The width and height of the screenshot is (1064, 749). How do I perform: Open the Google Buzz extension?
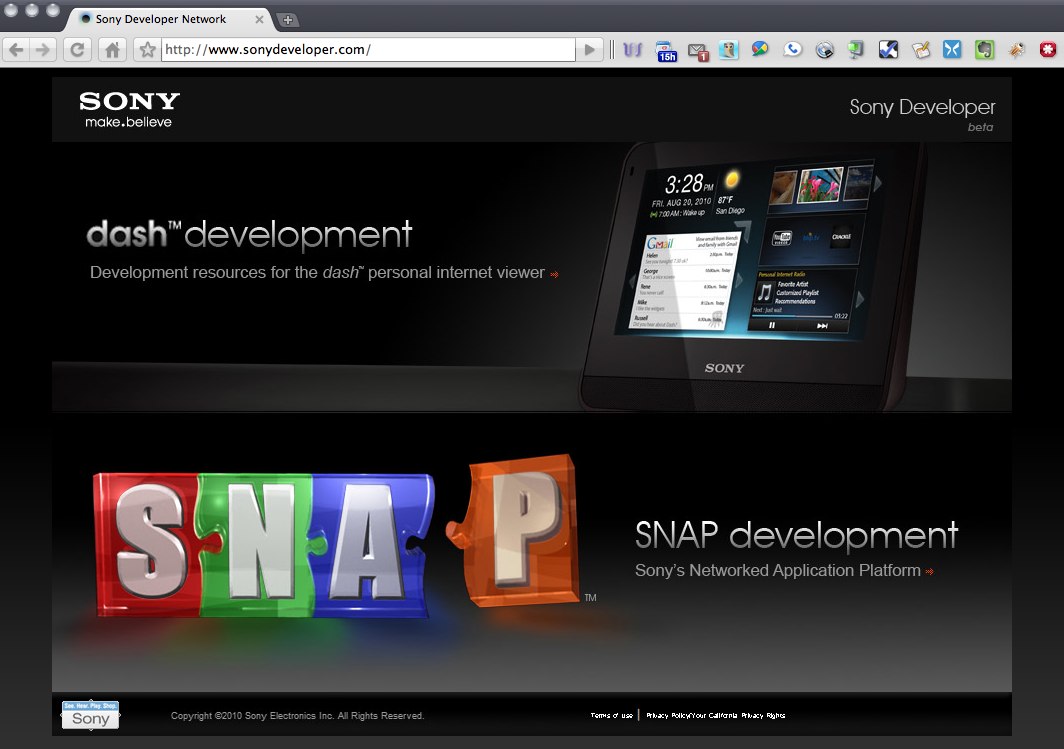[760, 49]
